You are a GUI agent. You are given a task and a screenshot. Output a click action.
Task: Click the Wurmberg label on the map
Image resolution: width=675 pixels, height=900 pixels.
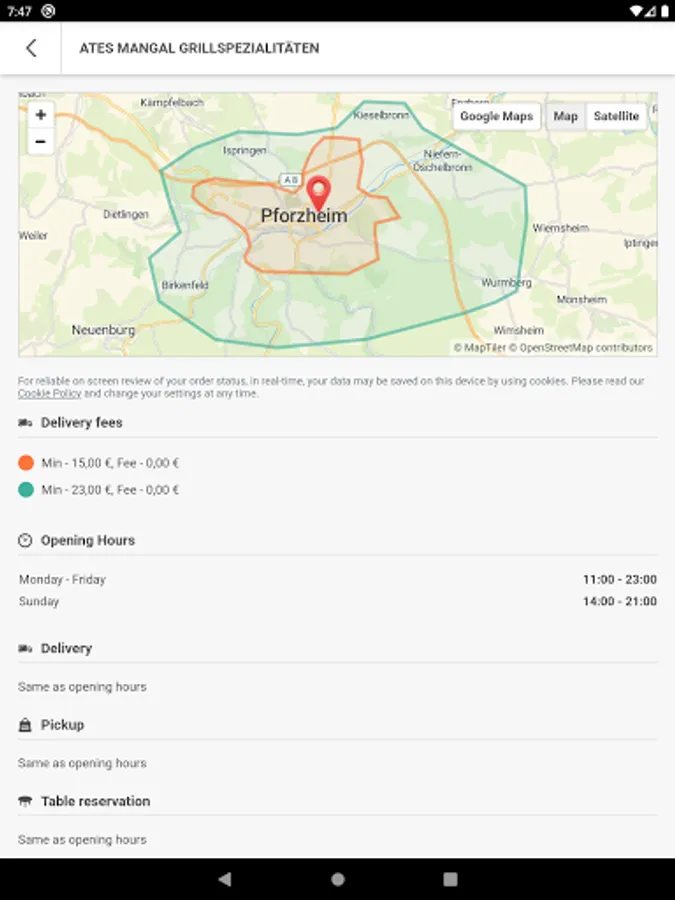[x=506, y=282]
